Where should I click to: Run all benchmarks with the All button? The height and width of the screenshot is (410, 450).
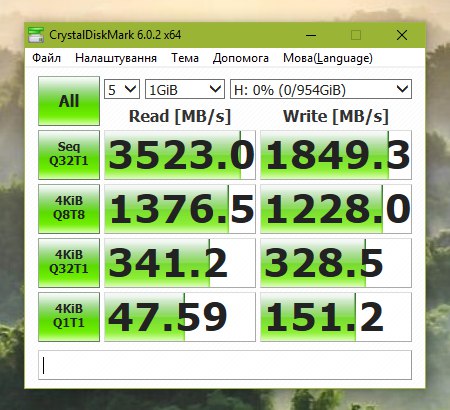69,101
